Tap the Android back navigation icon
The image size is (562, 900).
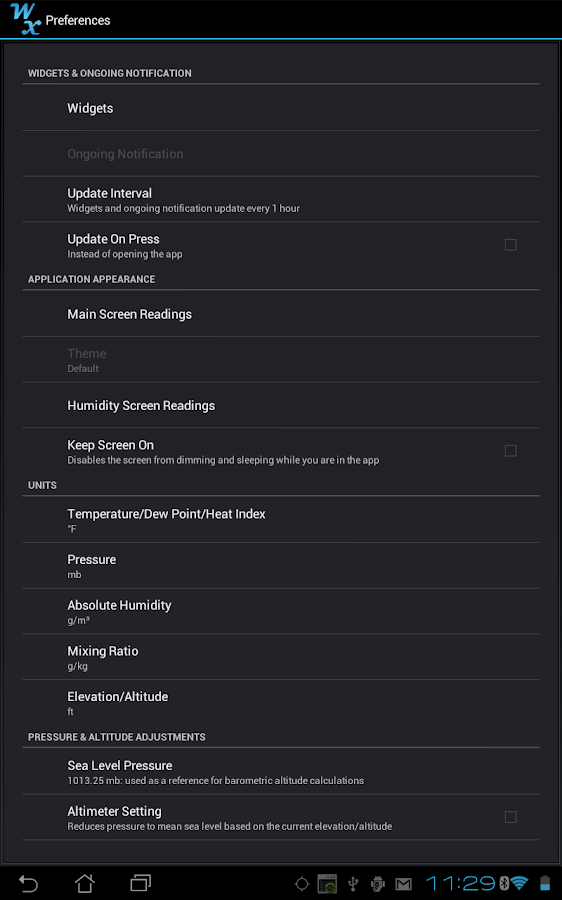(28, 883)
